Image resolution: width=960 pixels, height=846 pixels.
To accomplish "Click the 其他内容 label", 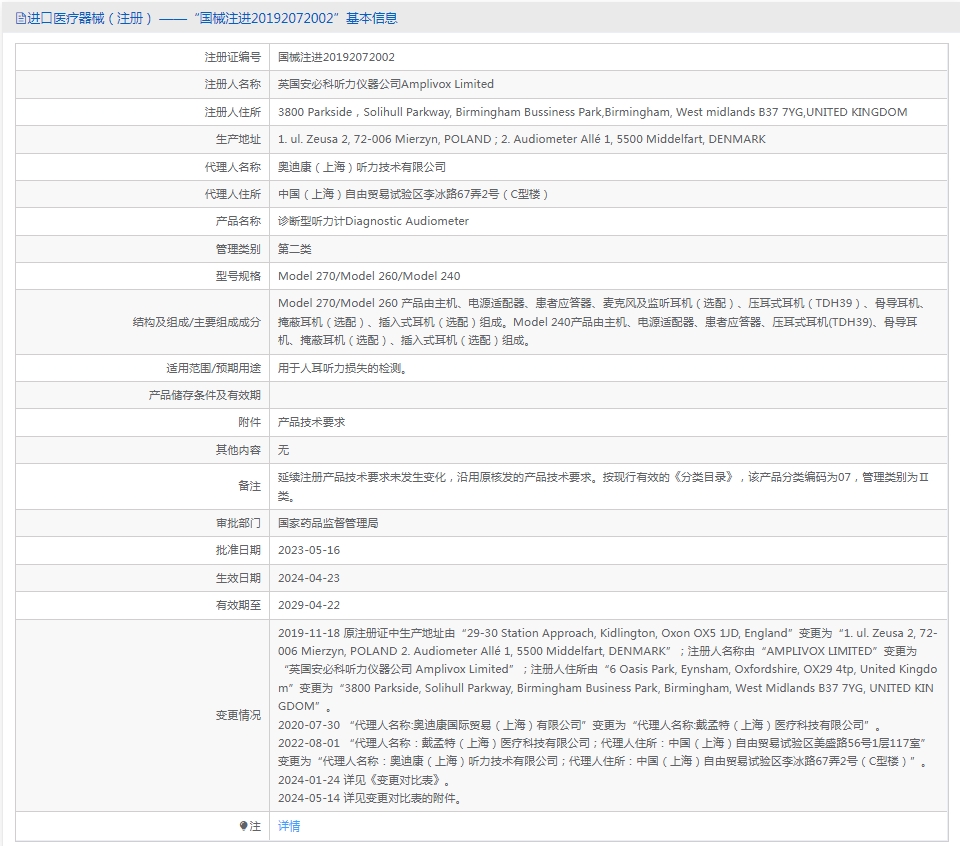I will click(238, 450).
